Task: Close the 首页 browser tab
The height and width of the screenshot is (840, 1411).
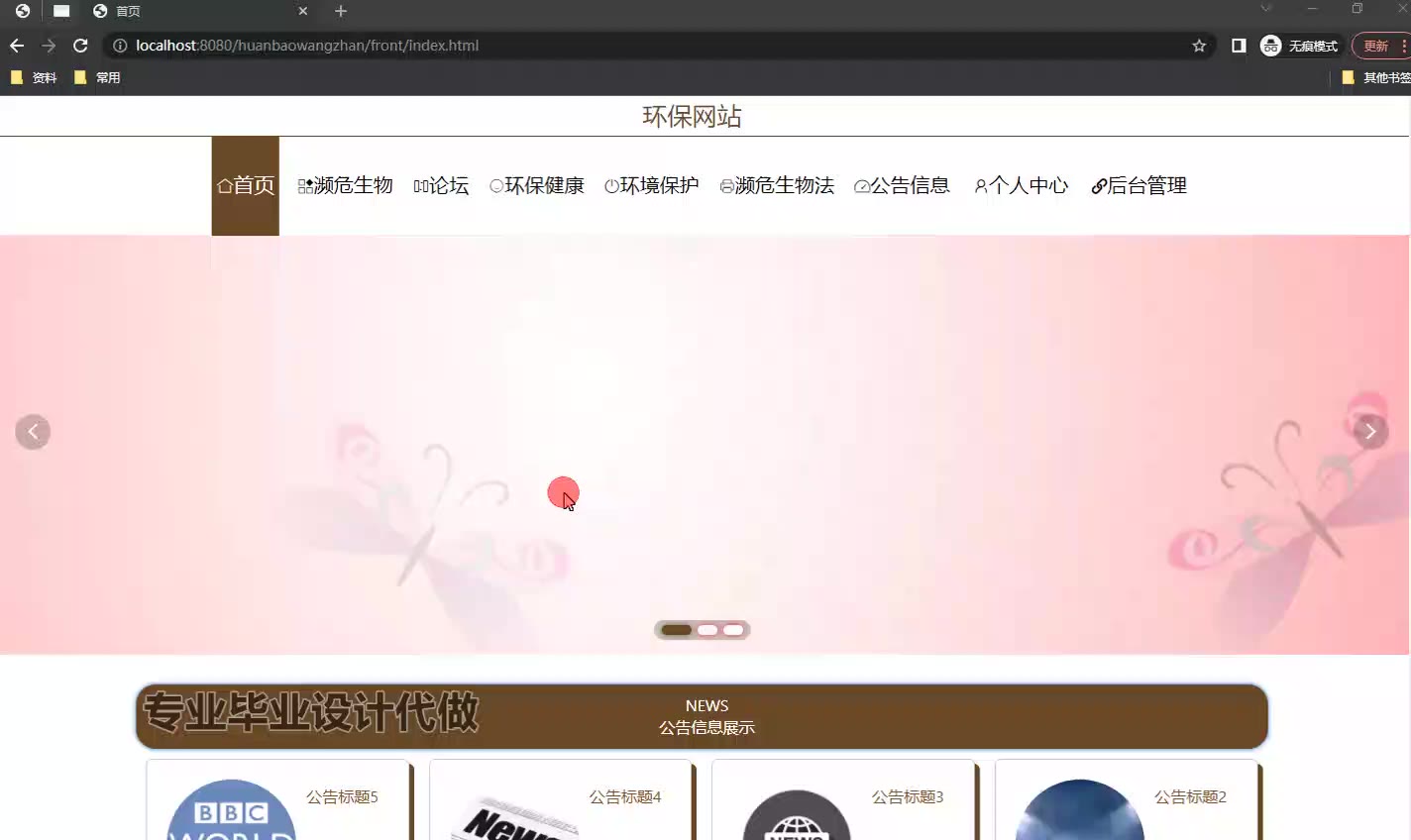Action: (x=303, y=11)
